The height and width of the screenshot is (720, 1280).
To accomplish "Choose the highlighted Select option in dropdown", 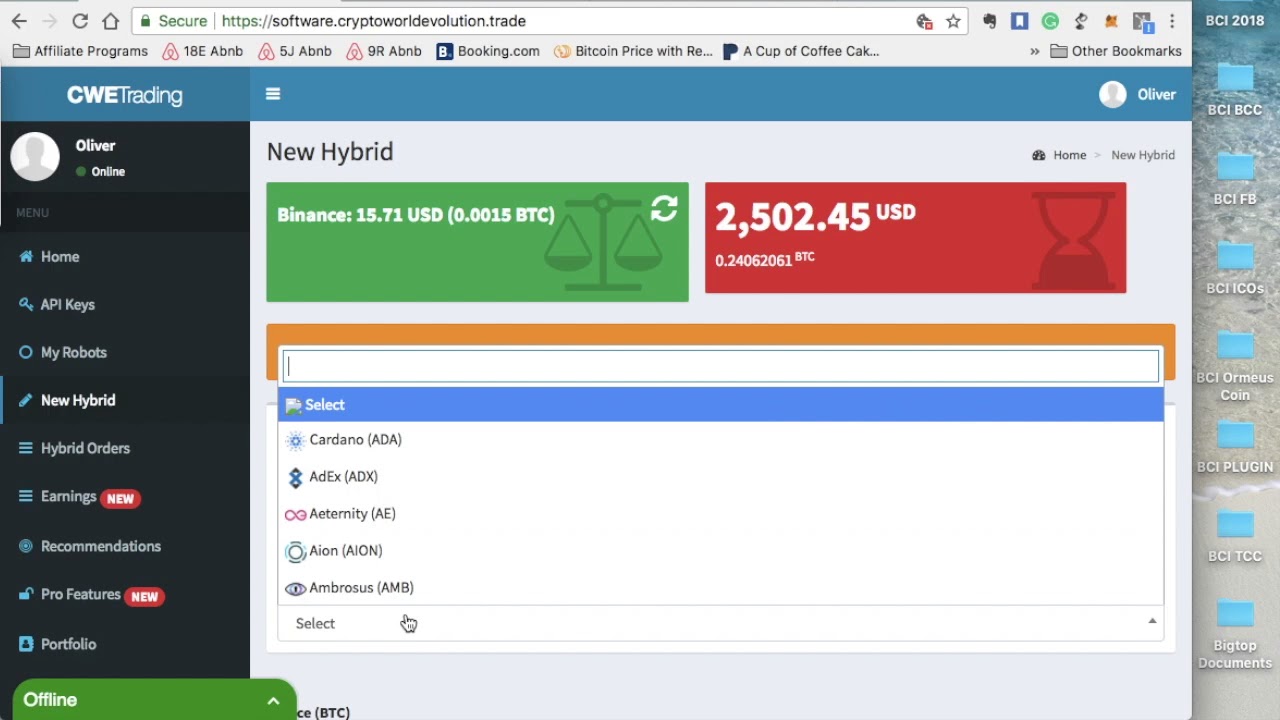I will coord(721,405).
